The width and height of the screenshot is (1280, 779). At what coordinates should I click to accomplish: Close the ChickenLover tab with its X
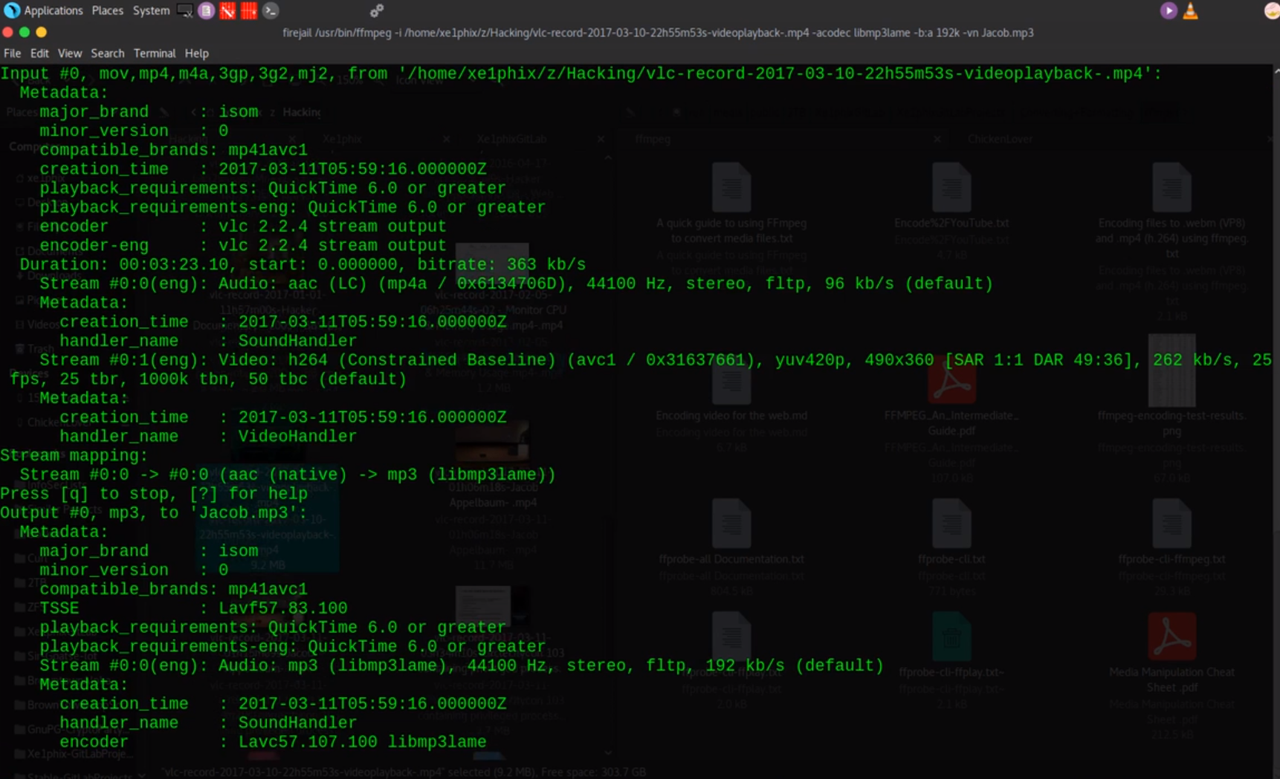1272,138
